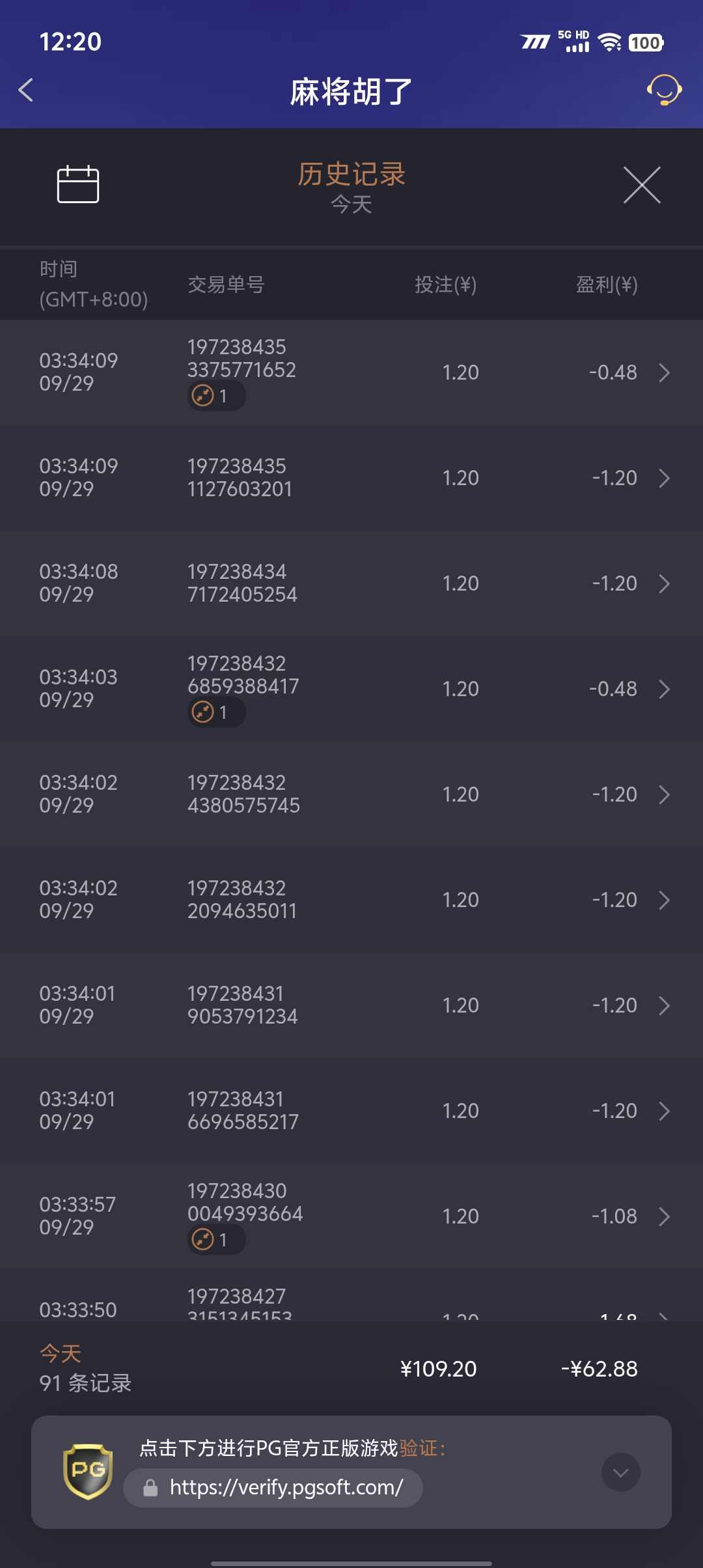Collapse the PG verification banner

coord(620,1472)
